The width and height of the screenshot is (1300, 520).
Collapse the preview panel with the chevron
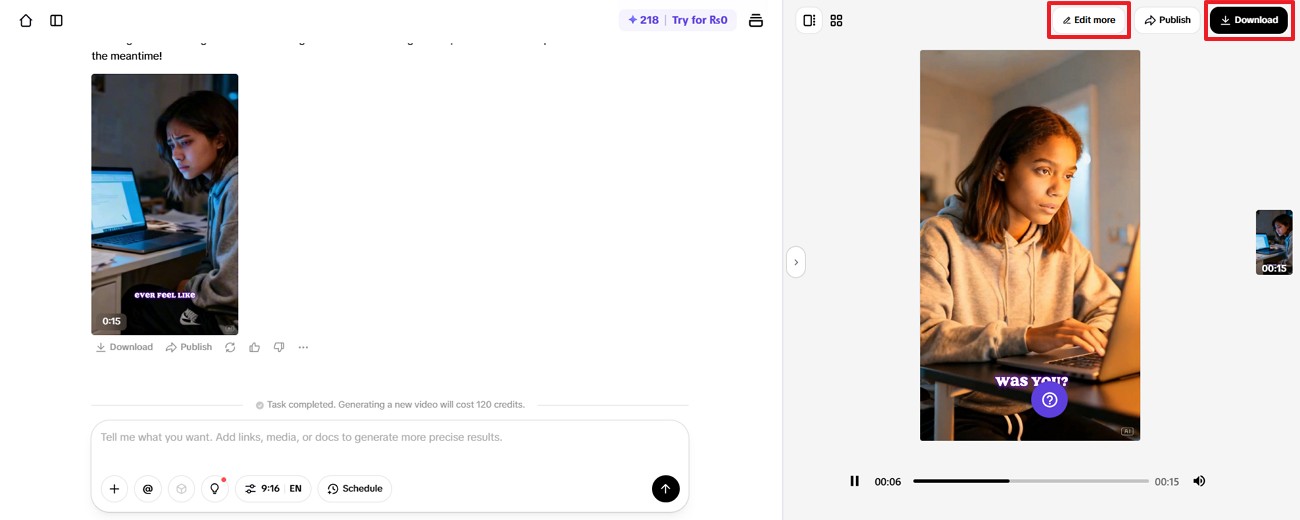pyautogui.click(x=796, y=262)
